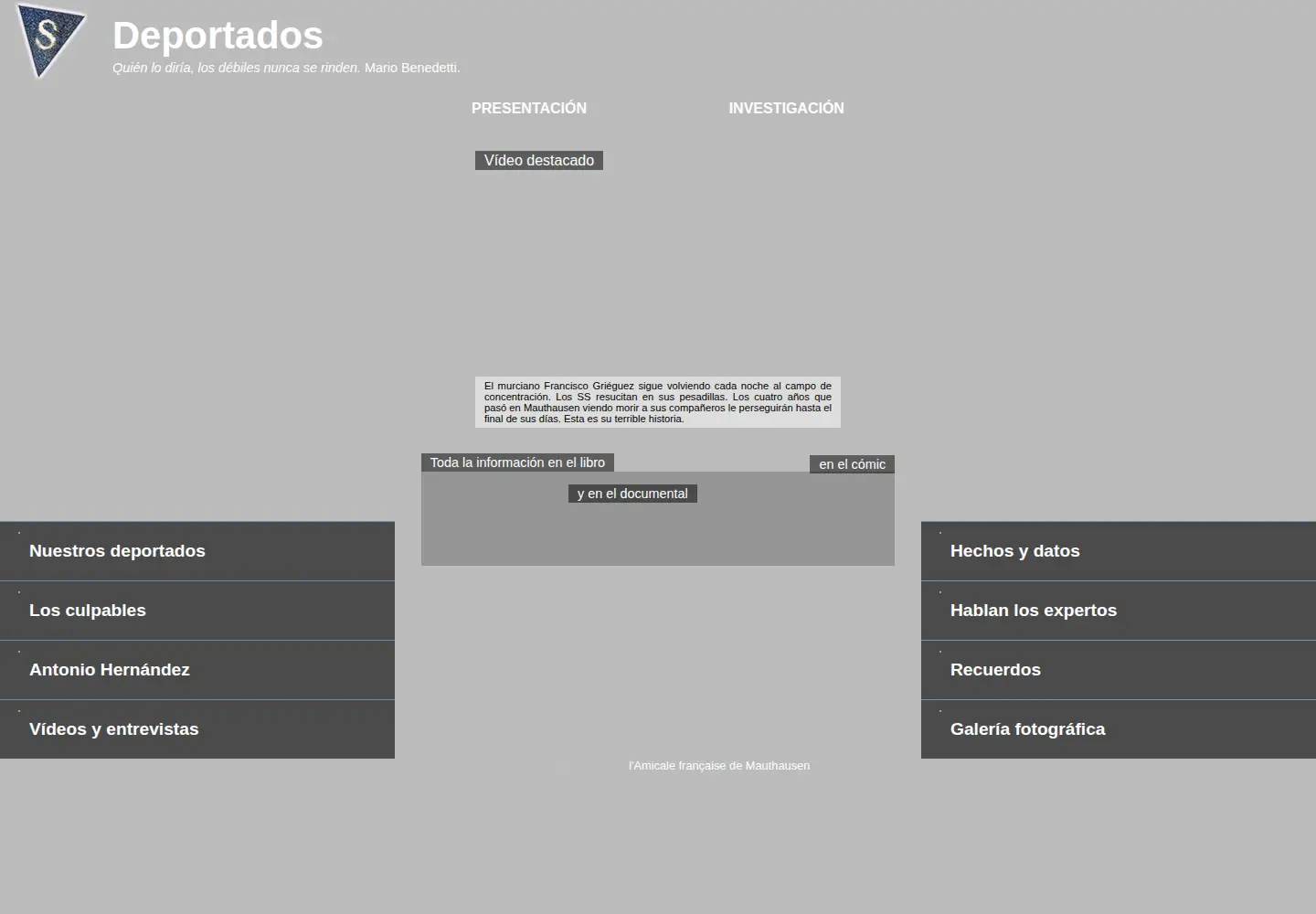The height and width of the screenshot is (914, 1316).
Task: Open the INVESTIGACIÓN menu item
Action: (x=786, y=108)
